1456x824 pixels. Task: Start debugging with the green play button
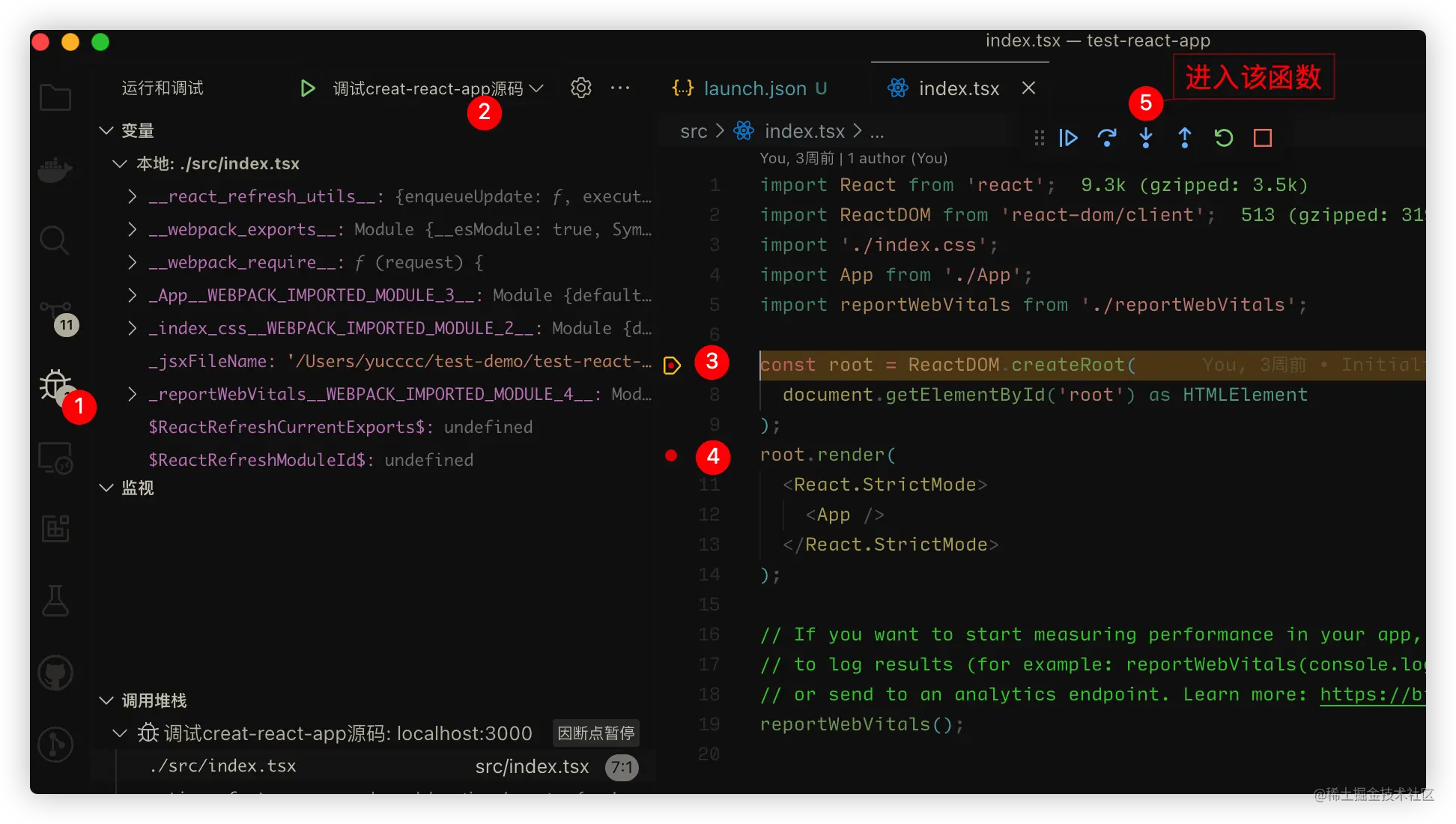pyautogui.click(x=307, y=88)
